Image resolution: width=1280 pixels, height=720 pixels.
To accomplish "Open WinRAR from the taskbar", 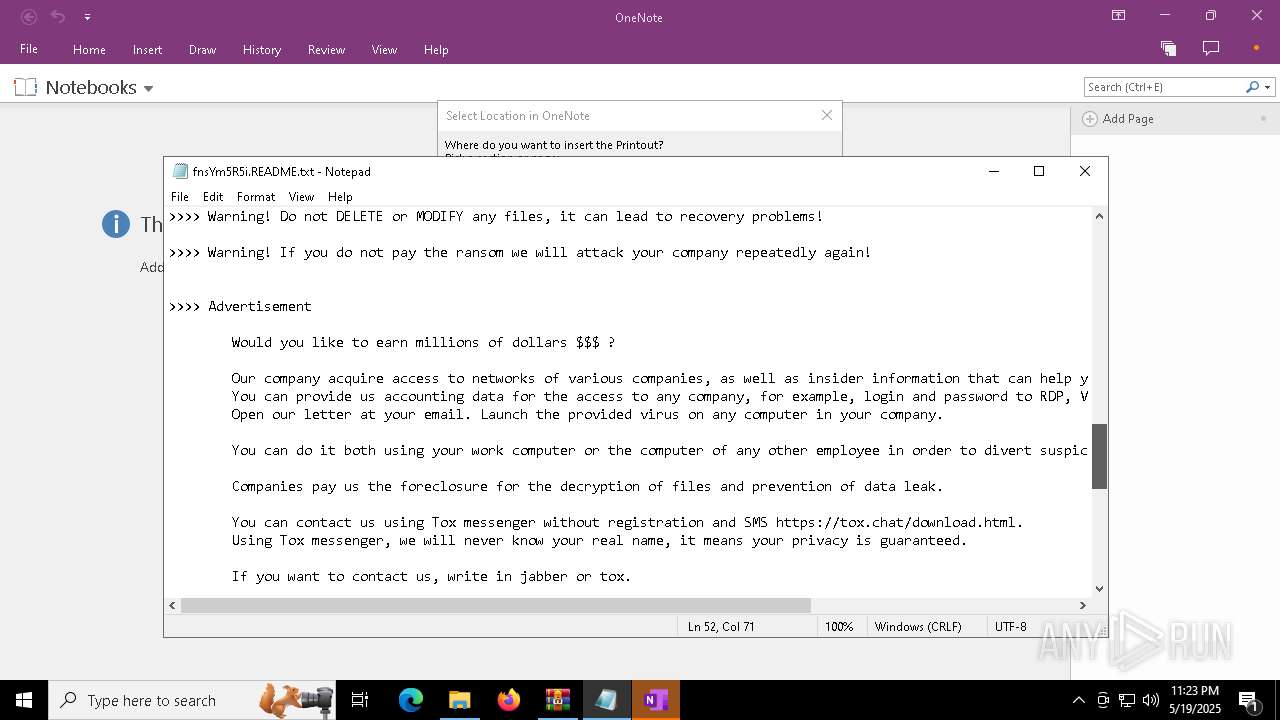I will 557,700.
